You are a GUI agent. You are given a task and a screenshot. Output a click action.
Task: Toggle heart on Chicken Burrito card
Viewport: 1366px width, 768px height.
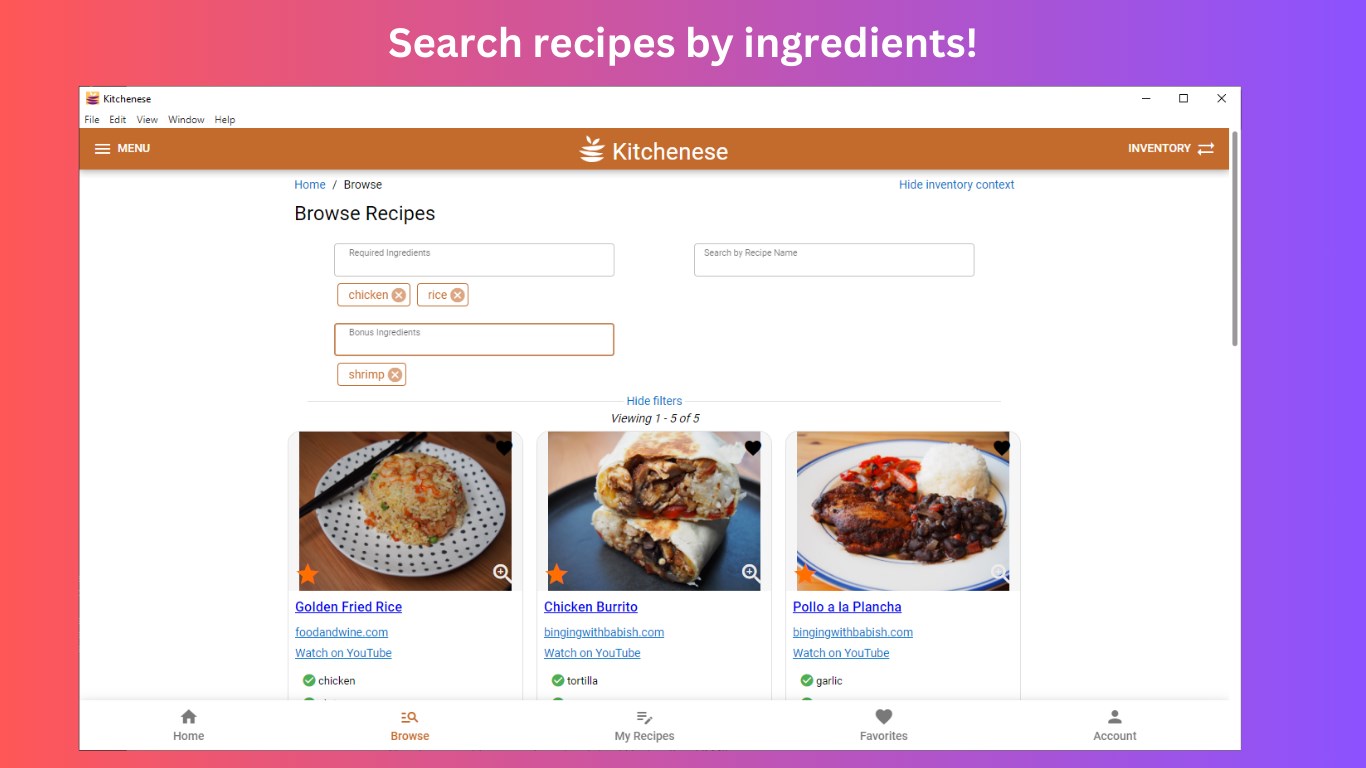[753, 448]
